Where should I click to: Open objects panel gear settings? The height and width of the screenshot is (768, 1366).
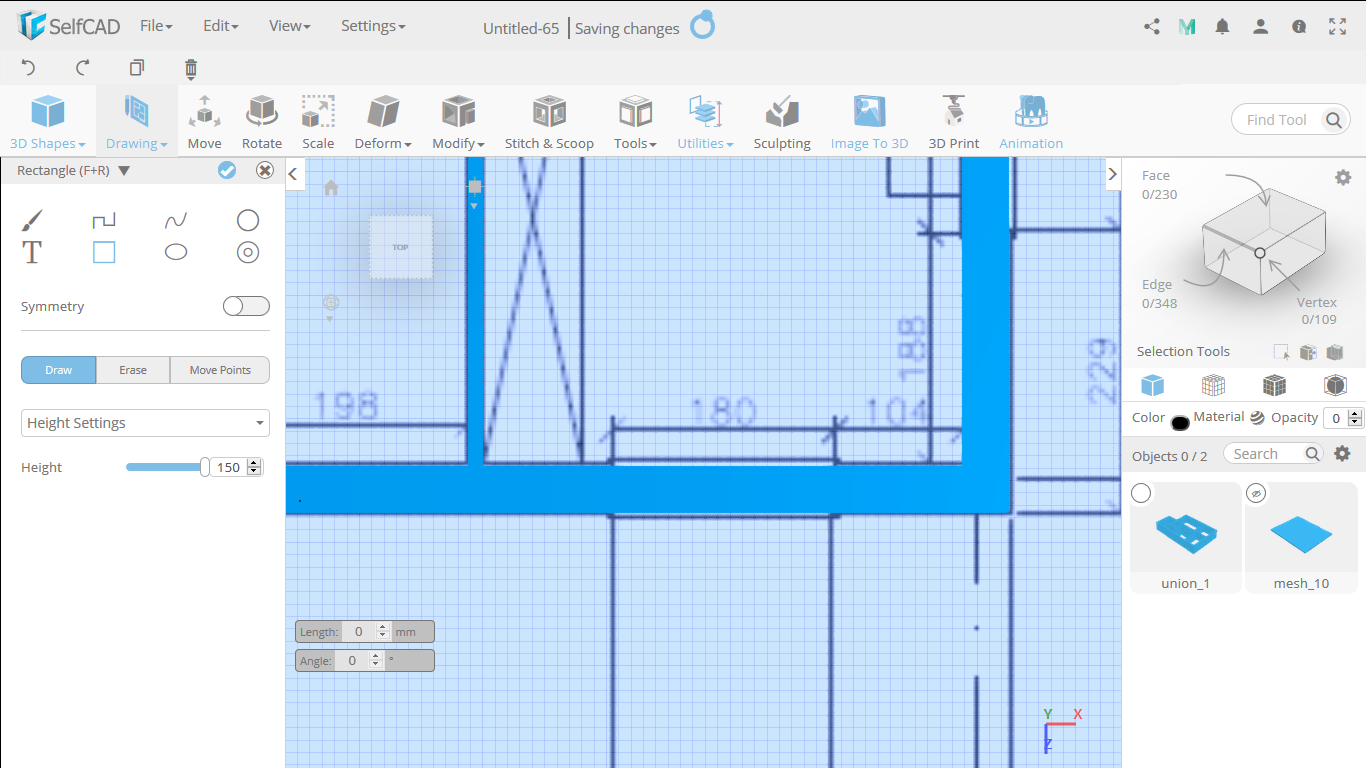point(1343,454)
